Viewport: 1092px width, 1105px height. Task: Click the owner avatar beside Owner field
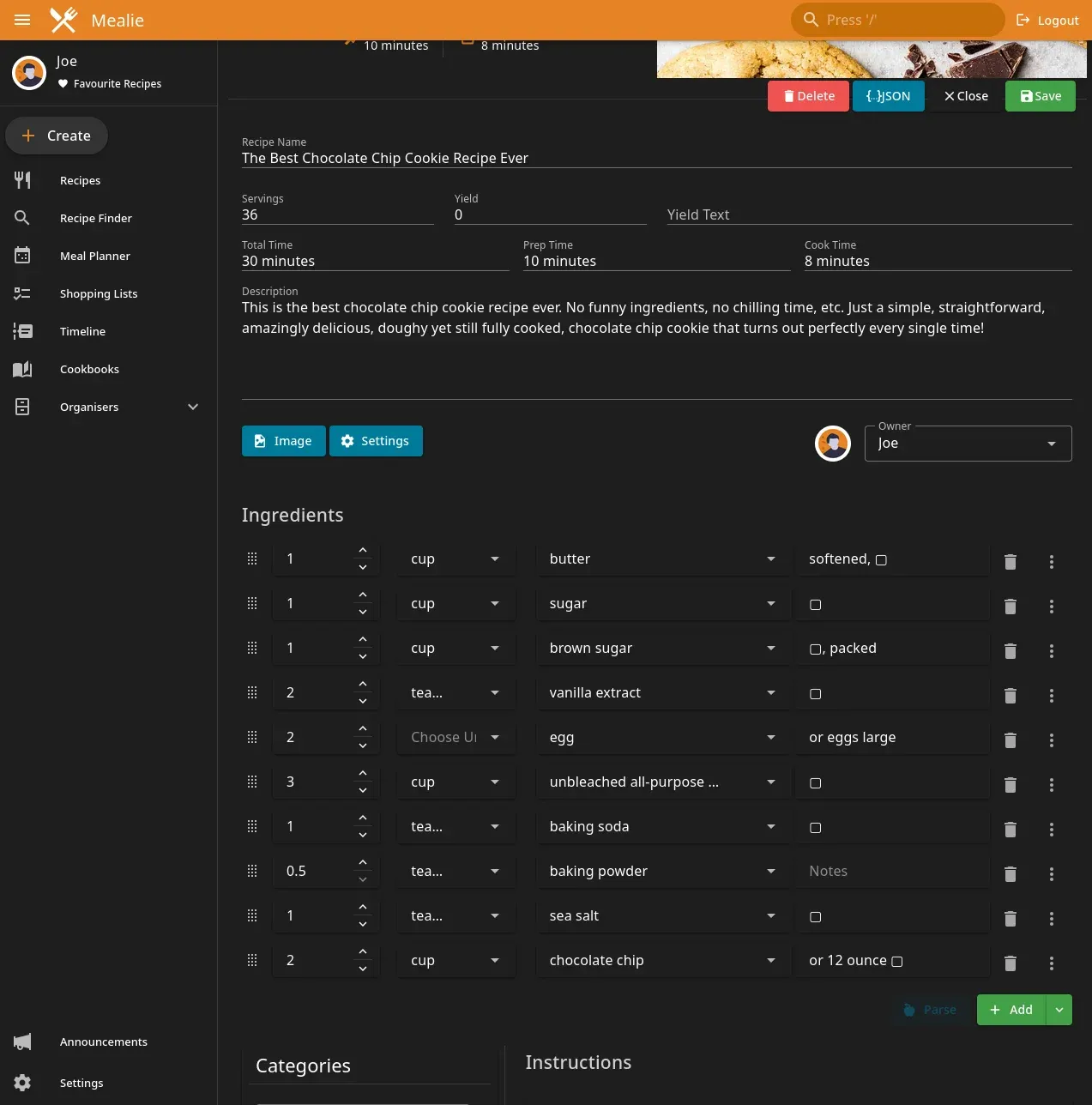833,444
